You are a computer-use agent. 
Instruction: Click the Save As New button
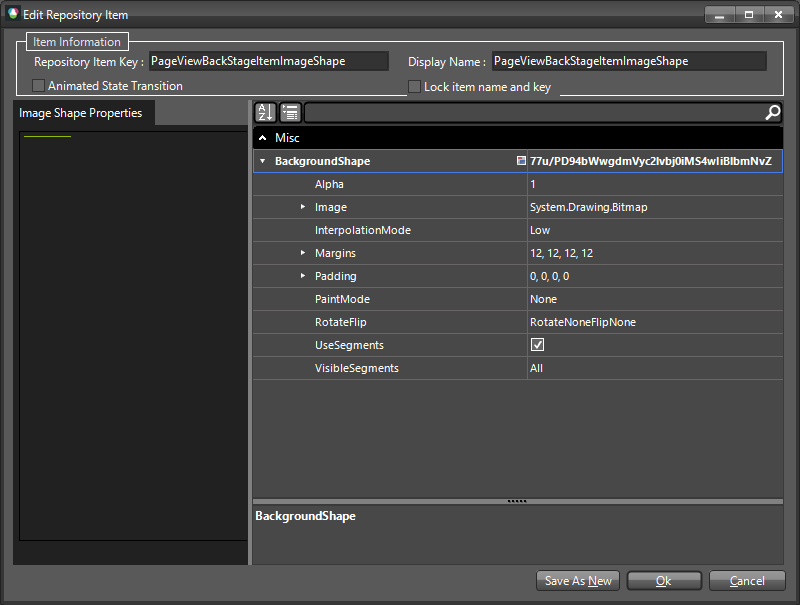click(578, 581)
